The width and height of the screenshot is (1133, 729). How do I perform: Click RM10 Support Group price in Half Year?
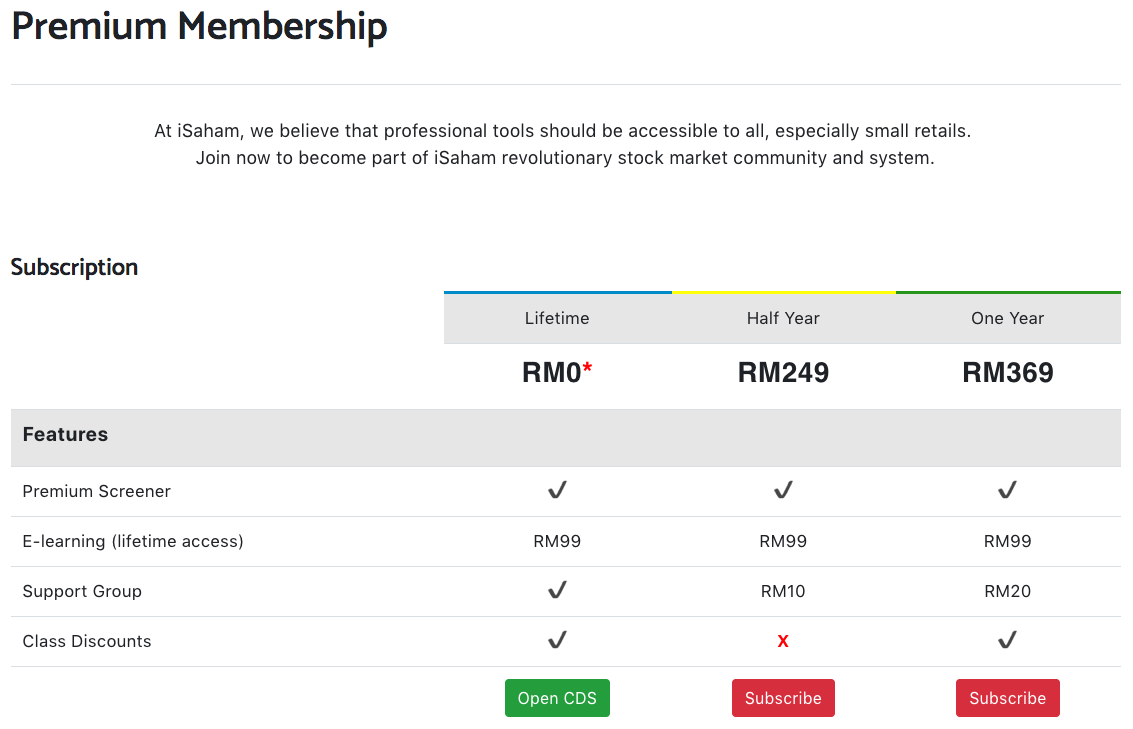point(783,591)
